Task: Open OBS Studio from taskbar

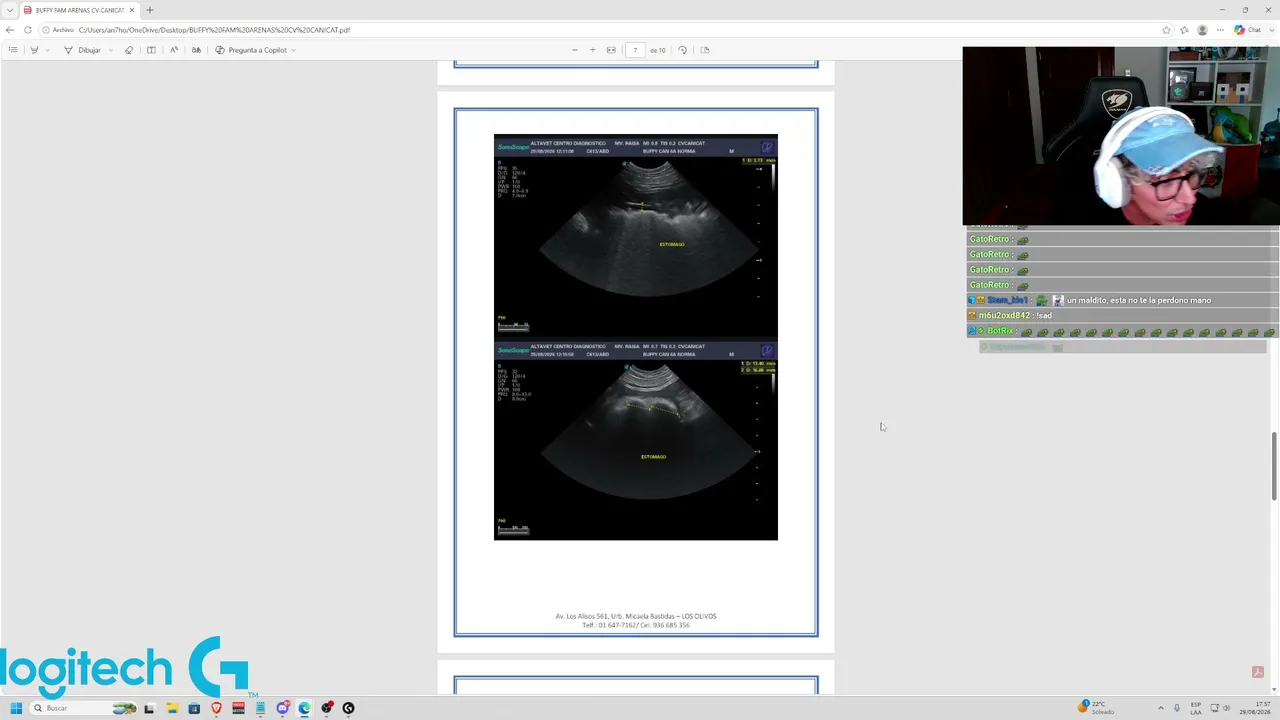Action: (326, 708)
